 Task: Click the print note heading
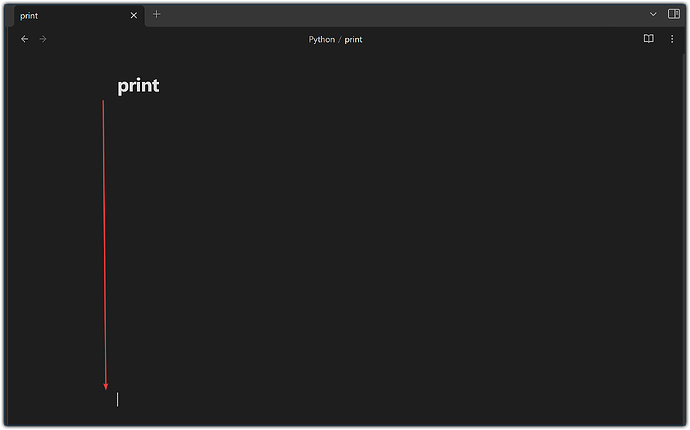click(x=138, y=86)
